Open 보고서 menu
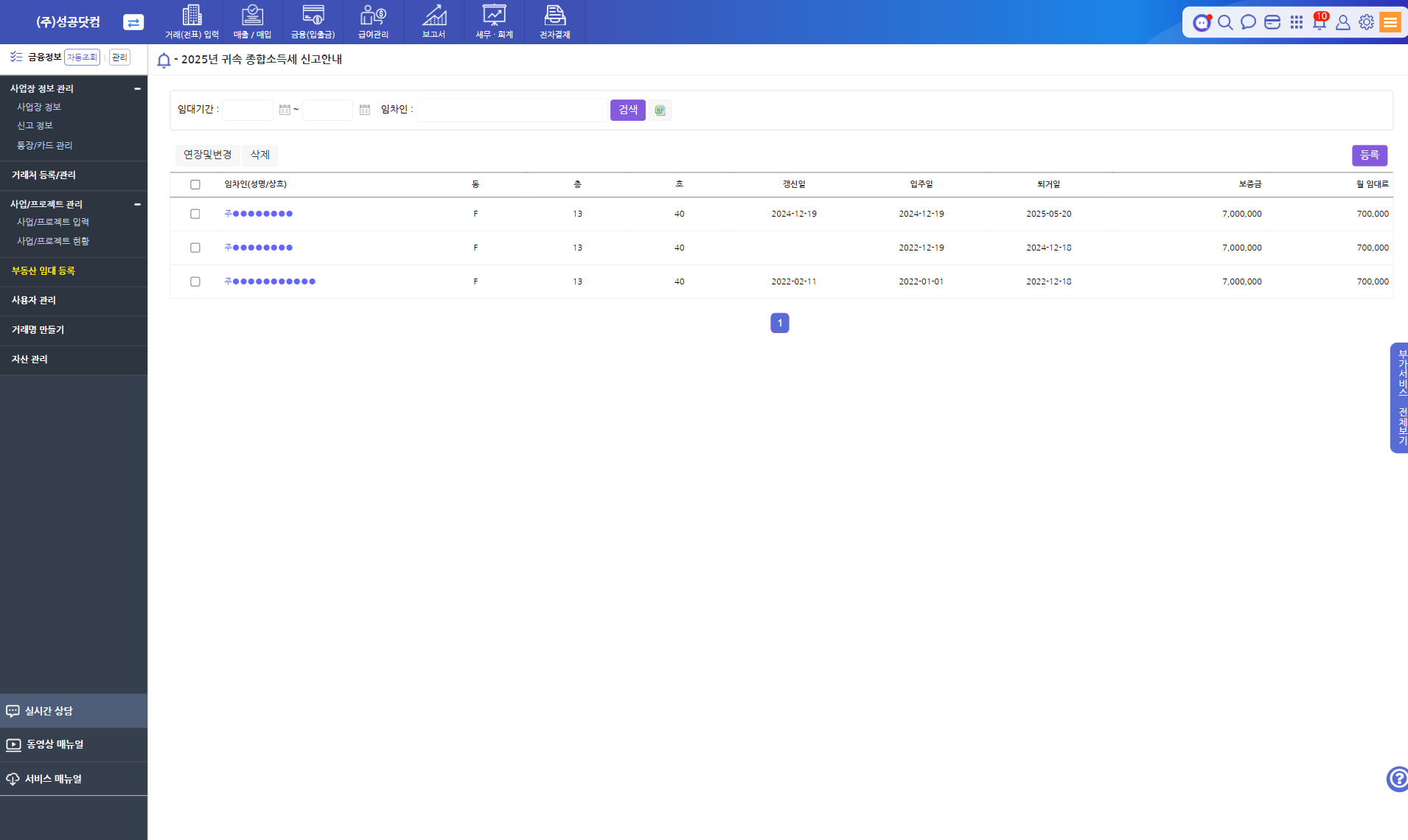 (433, 22)
